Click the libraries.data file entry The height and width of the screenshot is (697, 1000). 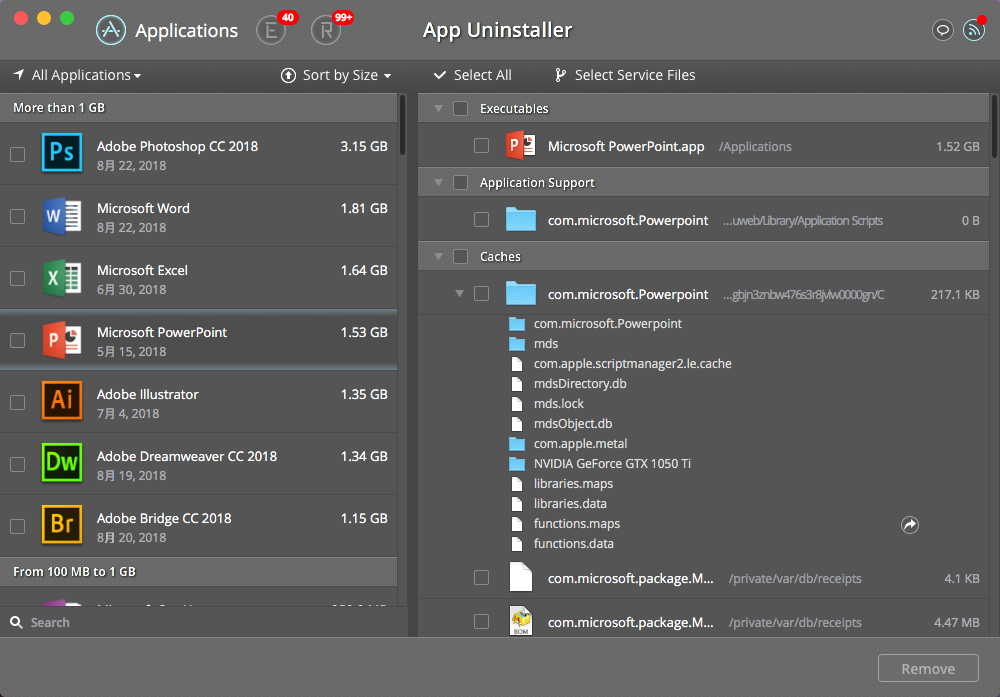(570, 504)
